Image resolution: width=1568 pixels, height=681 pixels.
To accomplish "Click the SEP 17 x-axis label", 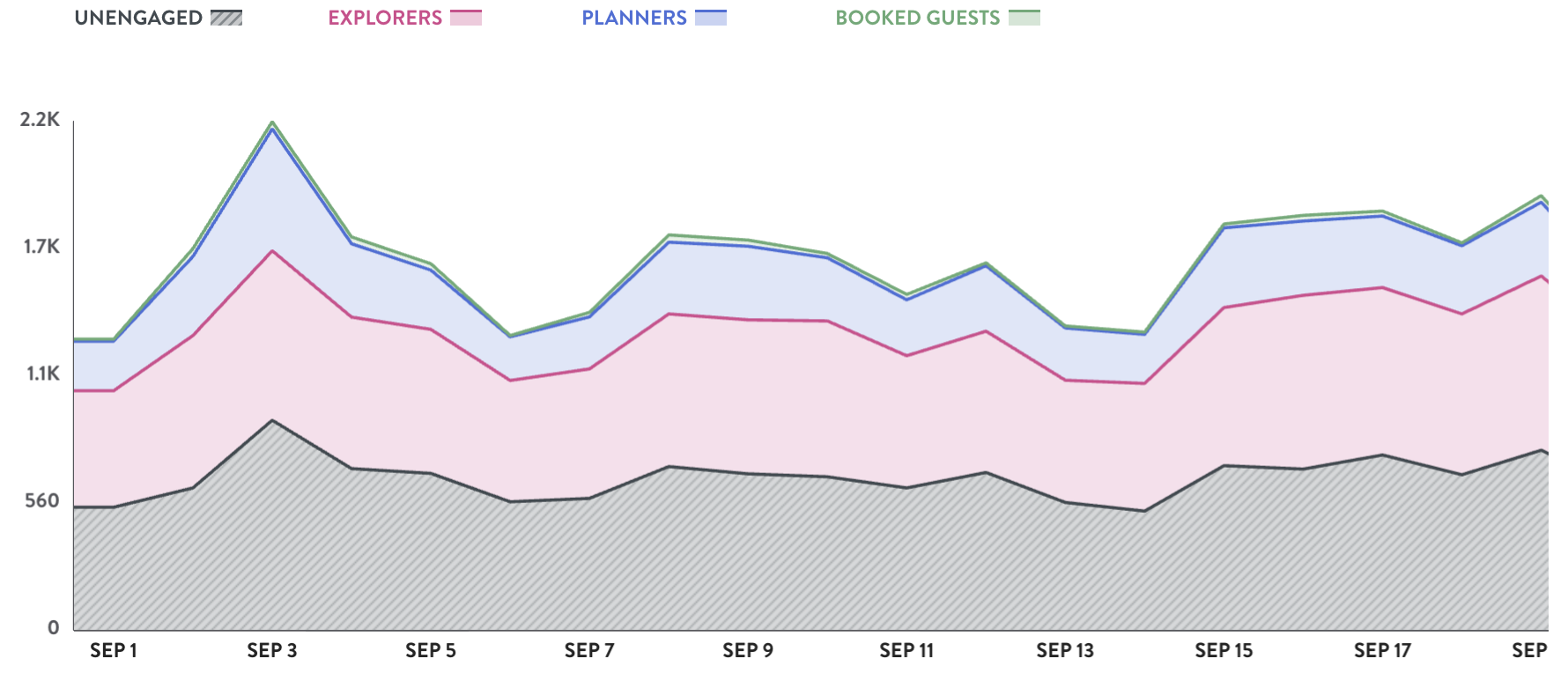I will point(1382,651).
